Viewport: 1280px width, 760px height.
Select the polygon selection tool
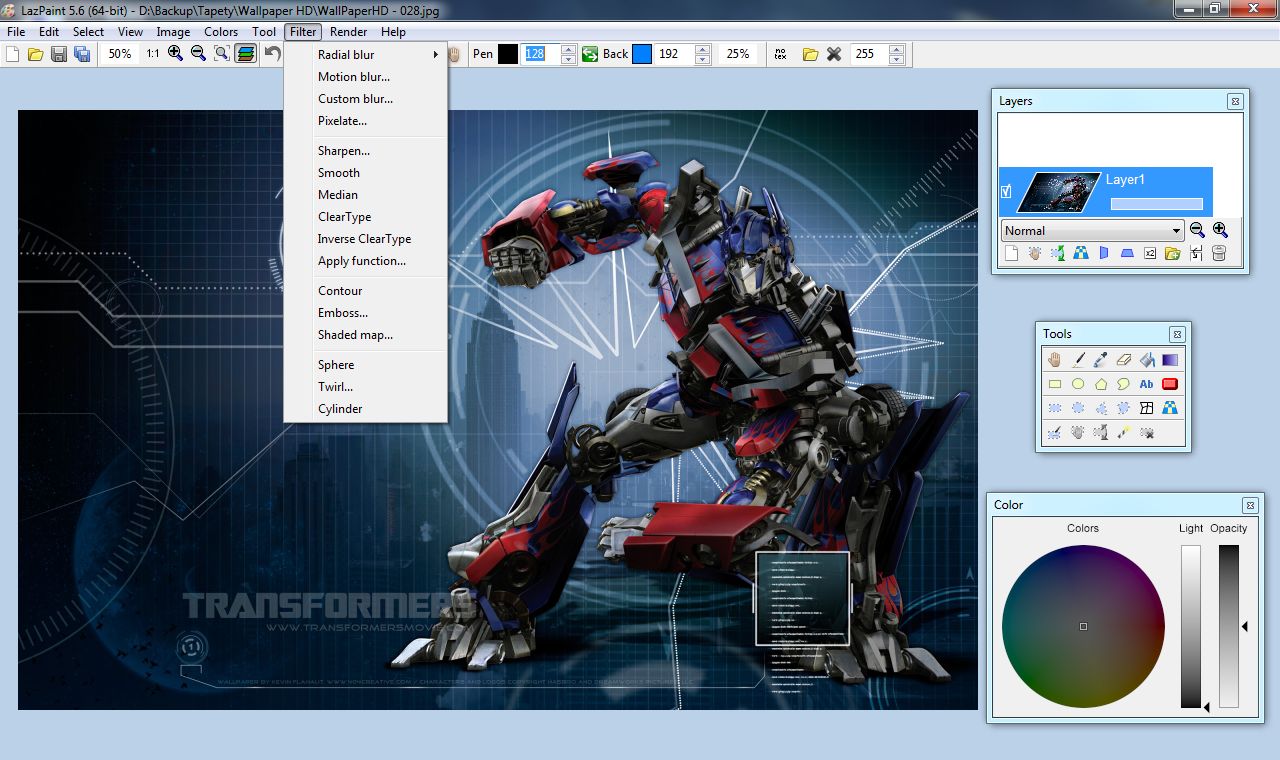(1101, 408)
